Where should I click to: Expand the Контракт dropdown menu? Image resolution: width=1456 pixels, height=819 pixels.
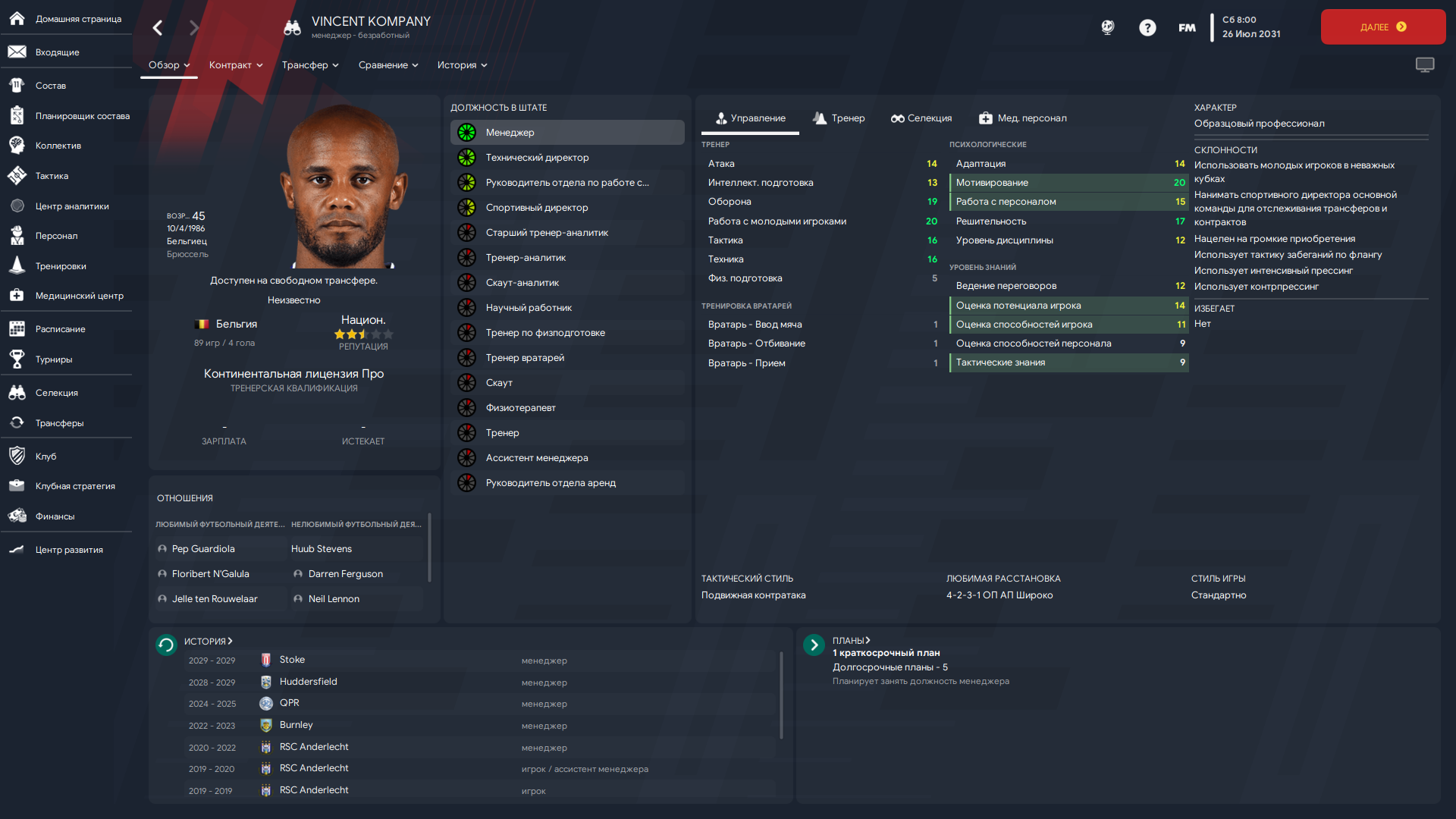tap(236, 65)
